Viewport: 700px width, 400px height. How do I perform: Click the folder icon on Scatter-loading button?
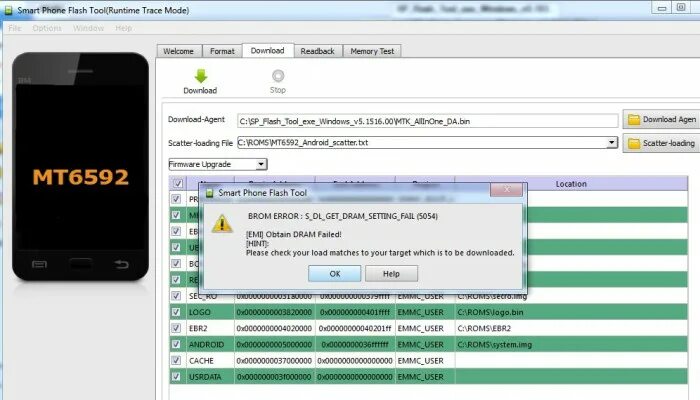[634, 143]
